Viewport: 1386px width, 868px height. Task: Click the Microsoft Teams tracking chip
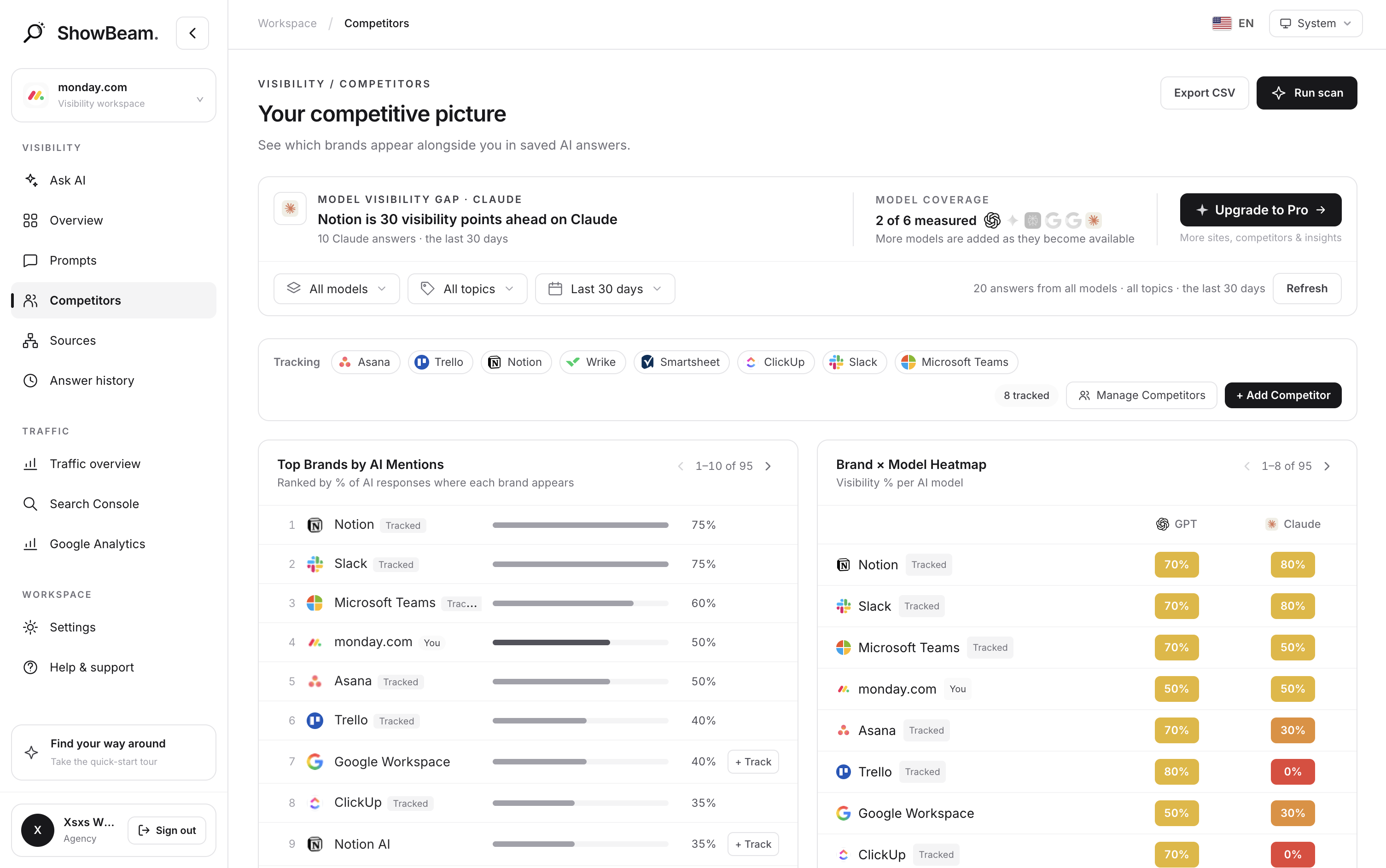pyautogui.click(x=956, y=362)
